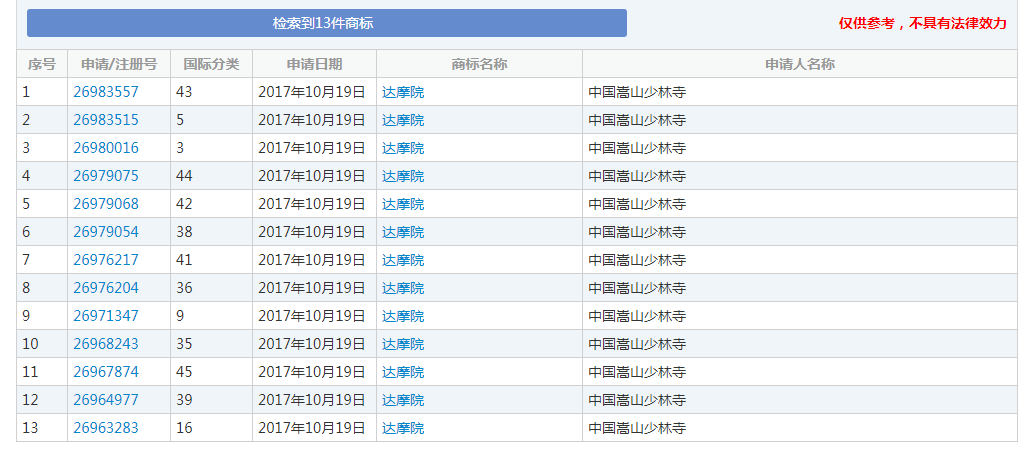Click serial number 1 in the first row
1026x453 pixels.
point(26,92)
